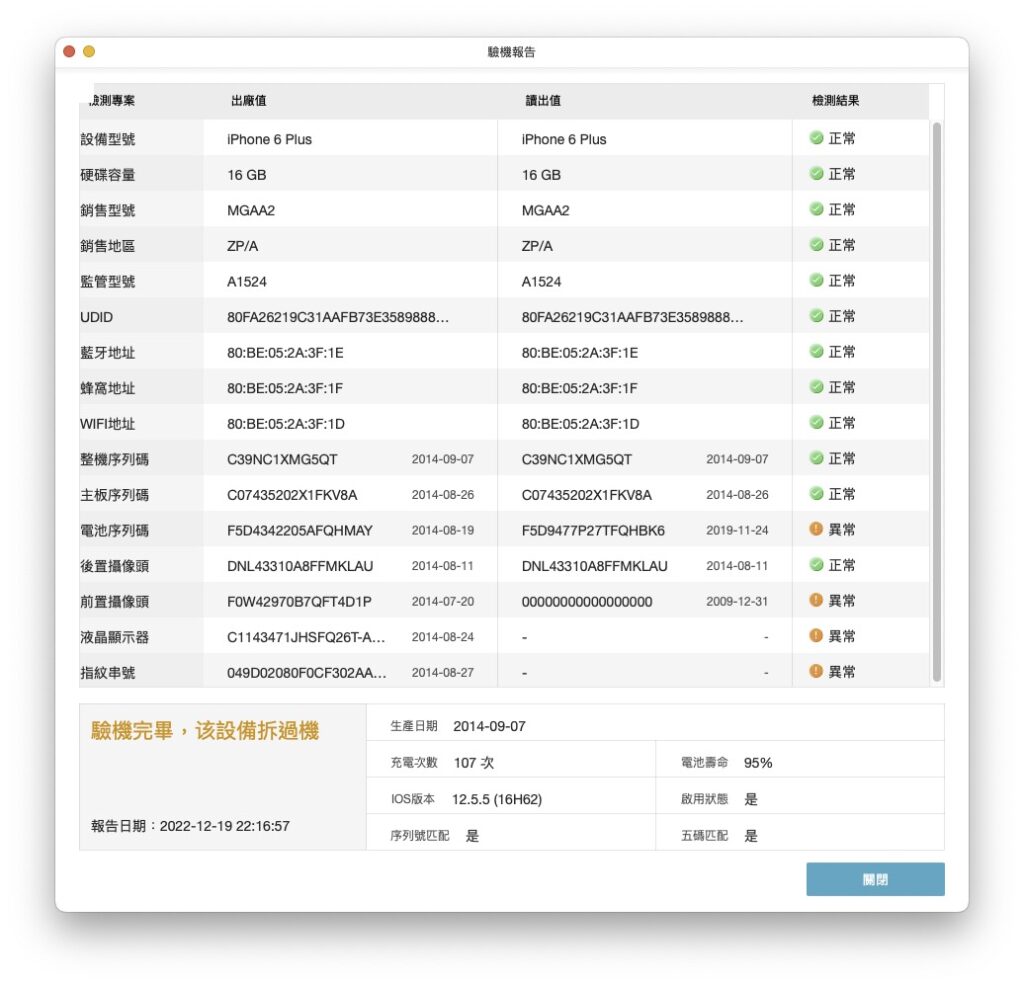Click the vertical scrollbar of the report table
The image size is (1024, 985).
point(936,402)
